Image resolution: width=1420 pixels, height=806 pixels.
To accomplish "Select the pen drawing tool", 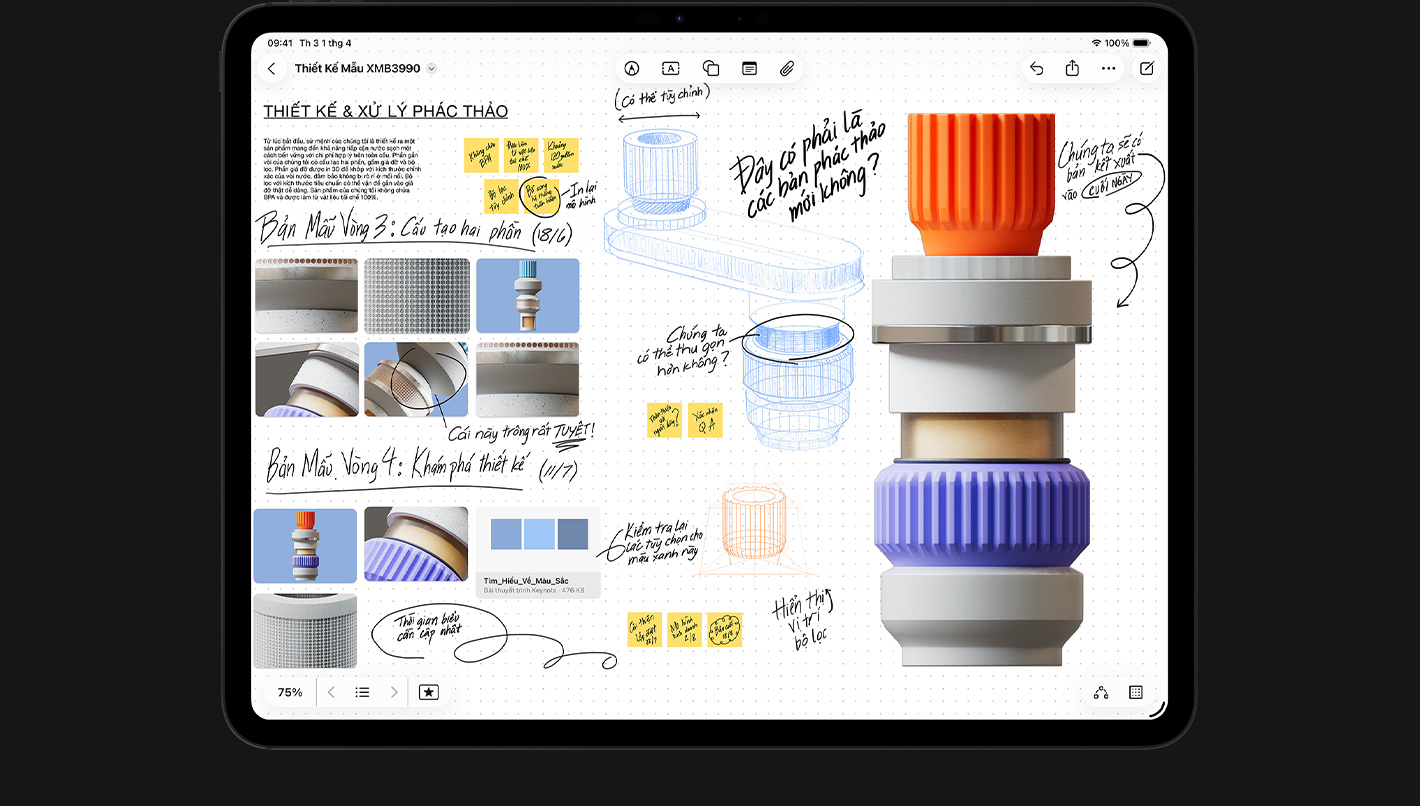I will pyautogui.click(x=631, y=69).
